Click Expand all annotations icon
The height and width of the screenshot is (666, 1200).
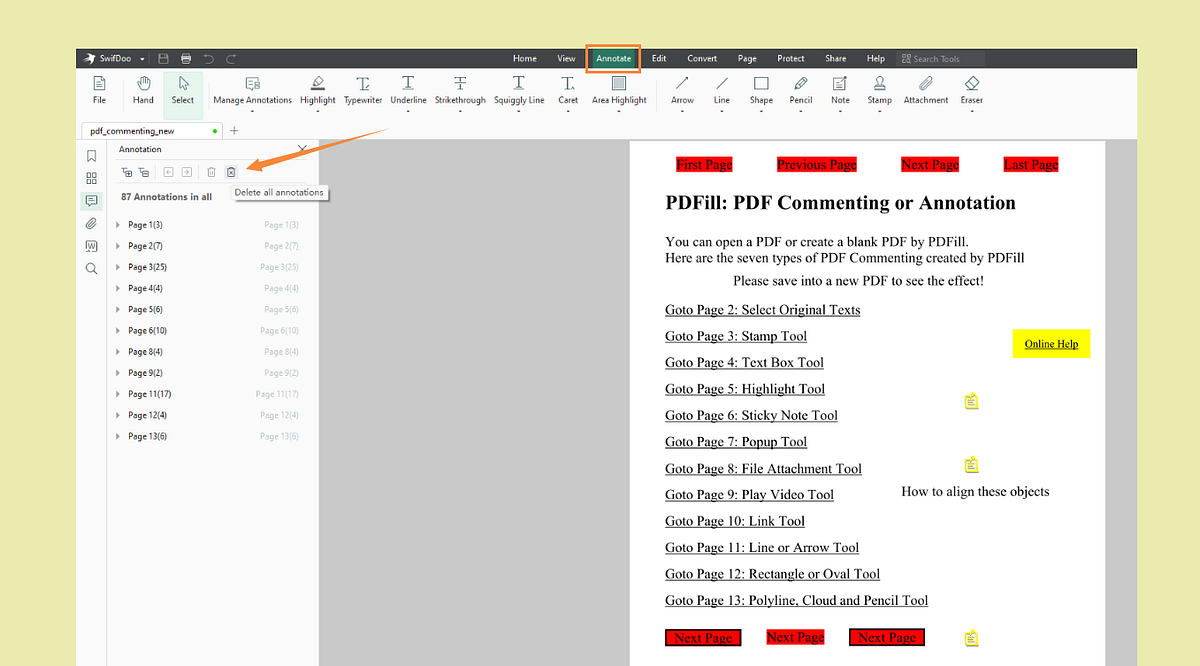coord(126,172)
